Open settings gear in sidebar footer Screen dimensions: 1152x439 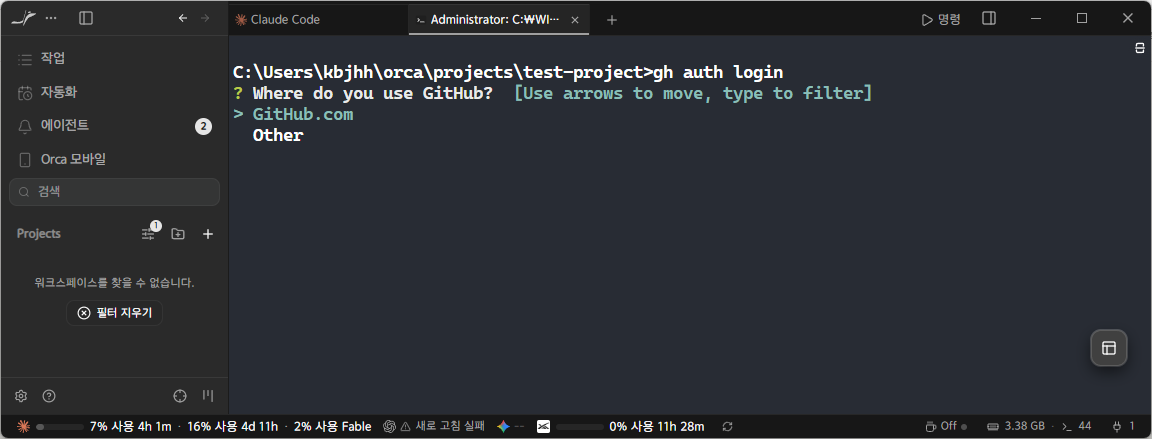tap(21, 396)
